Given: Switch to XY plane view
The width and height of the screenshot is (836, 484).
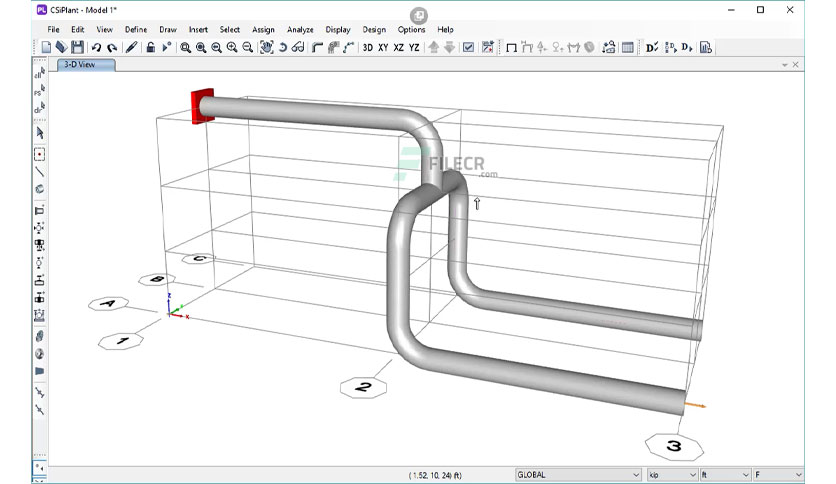Looking at the screenshot, I should [x=383, y=47].
